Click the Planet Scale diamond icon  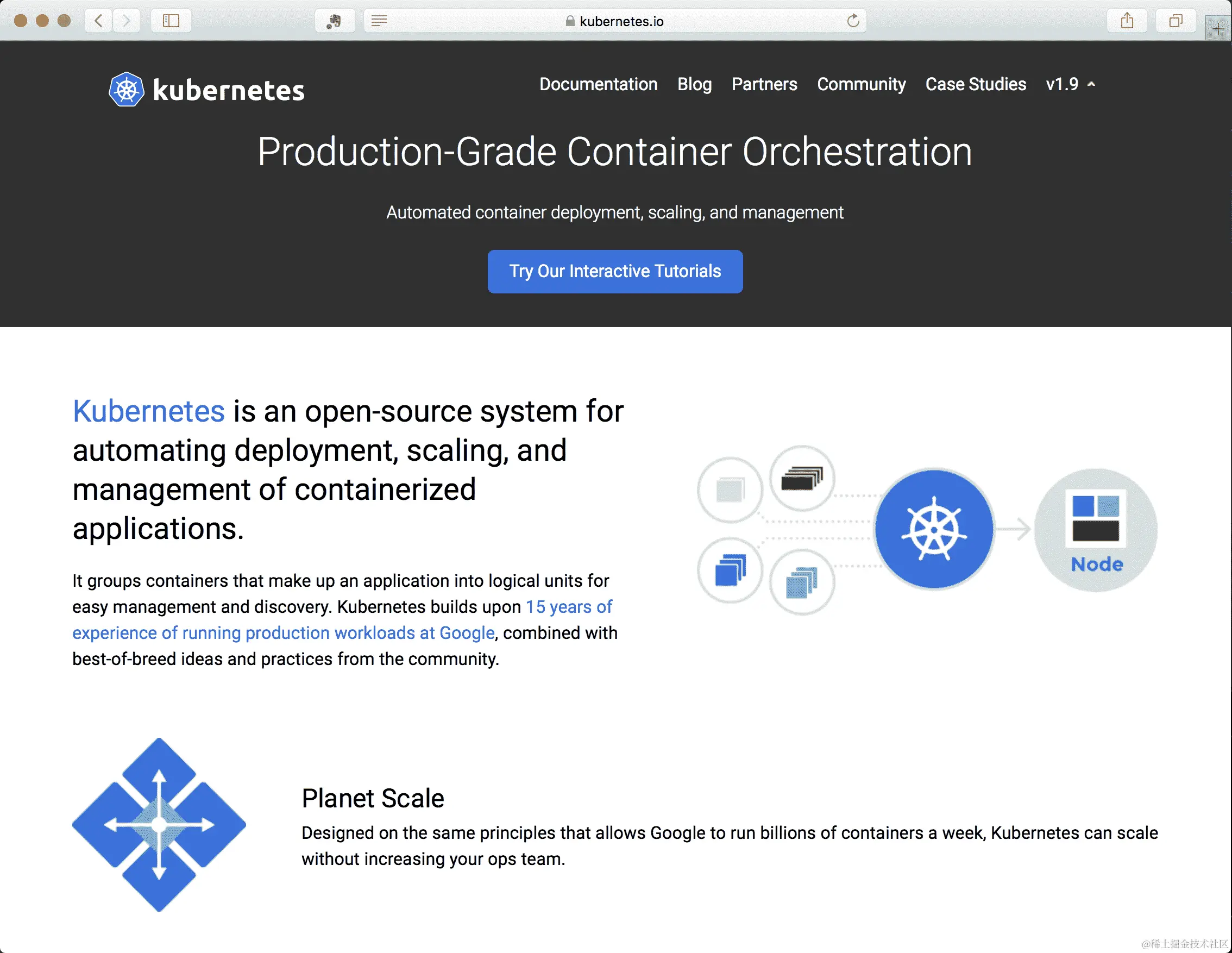[159, 824]
